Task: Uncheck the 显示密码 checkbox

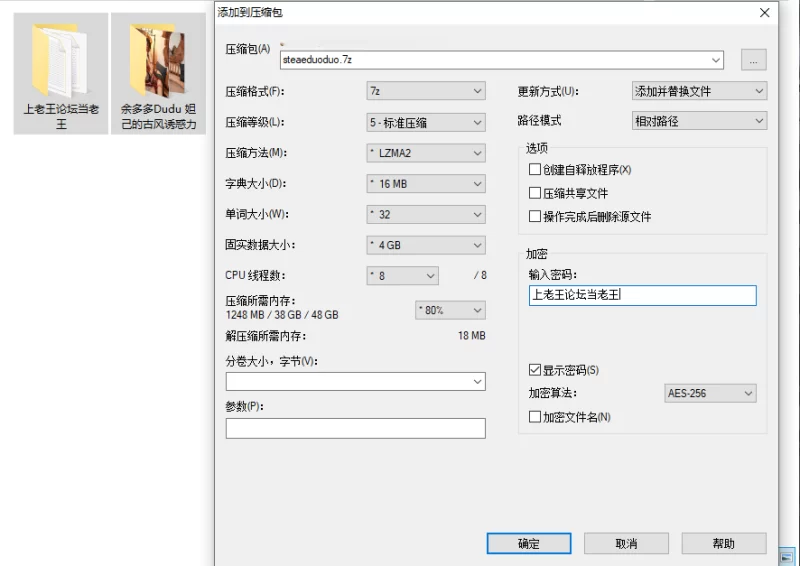Action: pos(535,370)
